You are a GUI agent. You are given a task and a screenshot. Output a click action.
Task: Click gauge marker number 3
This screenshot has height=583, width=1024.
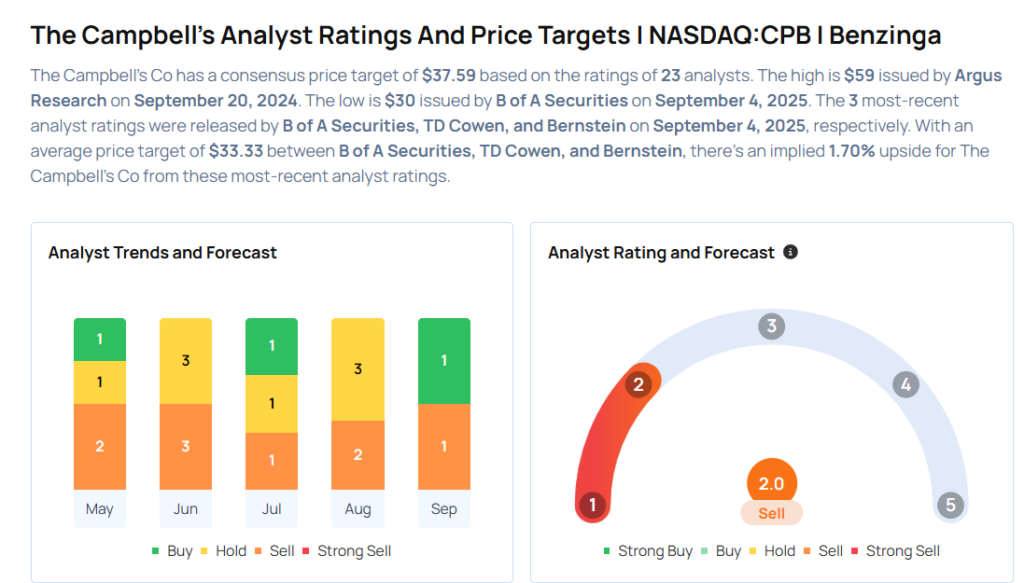771,326
